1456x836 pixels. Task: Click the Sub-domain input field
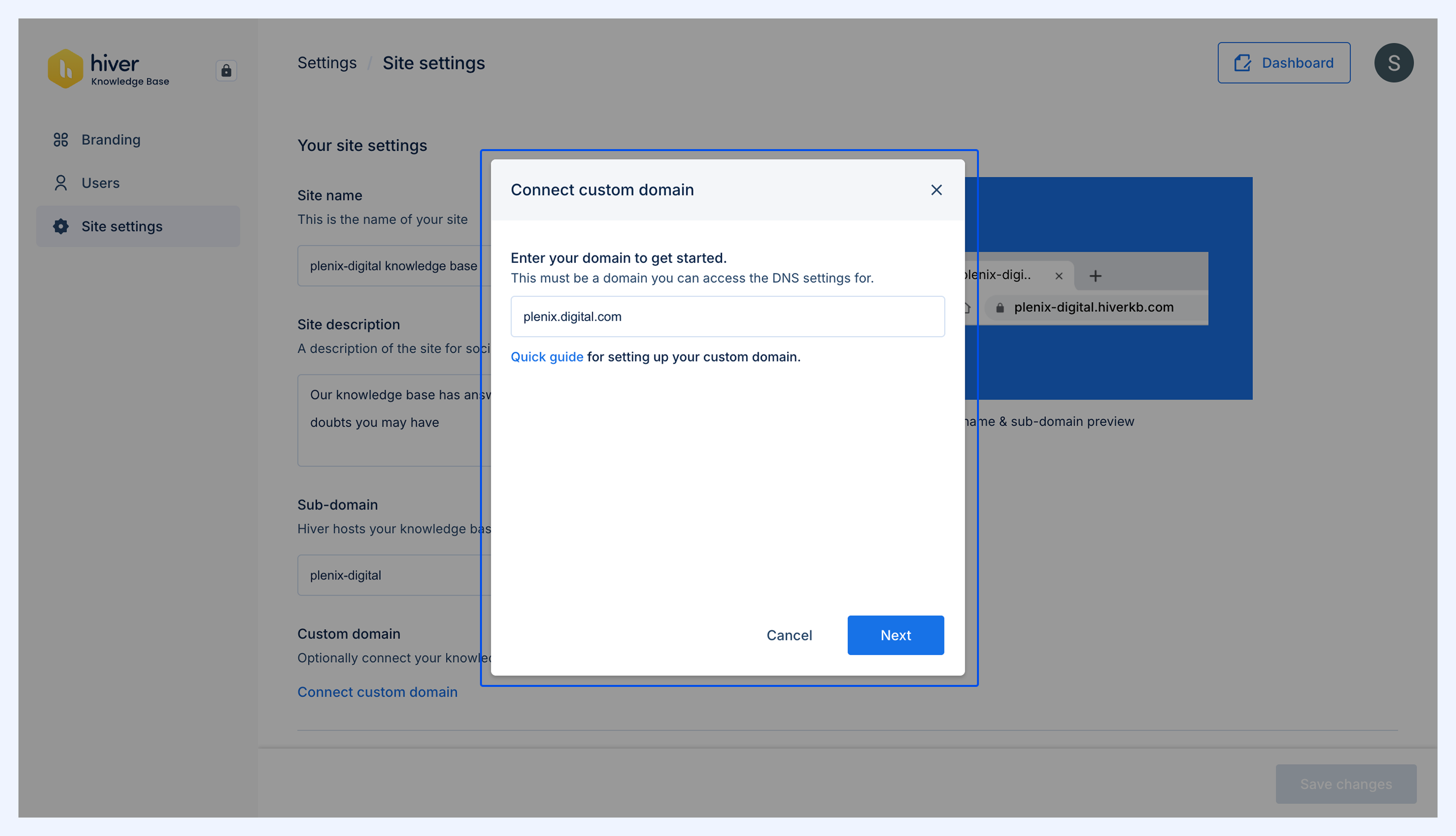point(394,575)
